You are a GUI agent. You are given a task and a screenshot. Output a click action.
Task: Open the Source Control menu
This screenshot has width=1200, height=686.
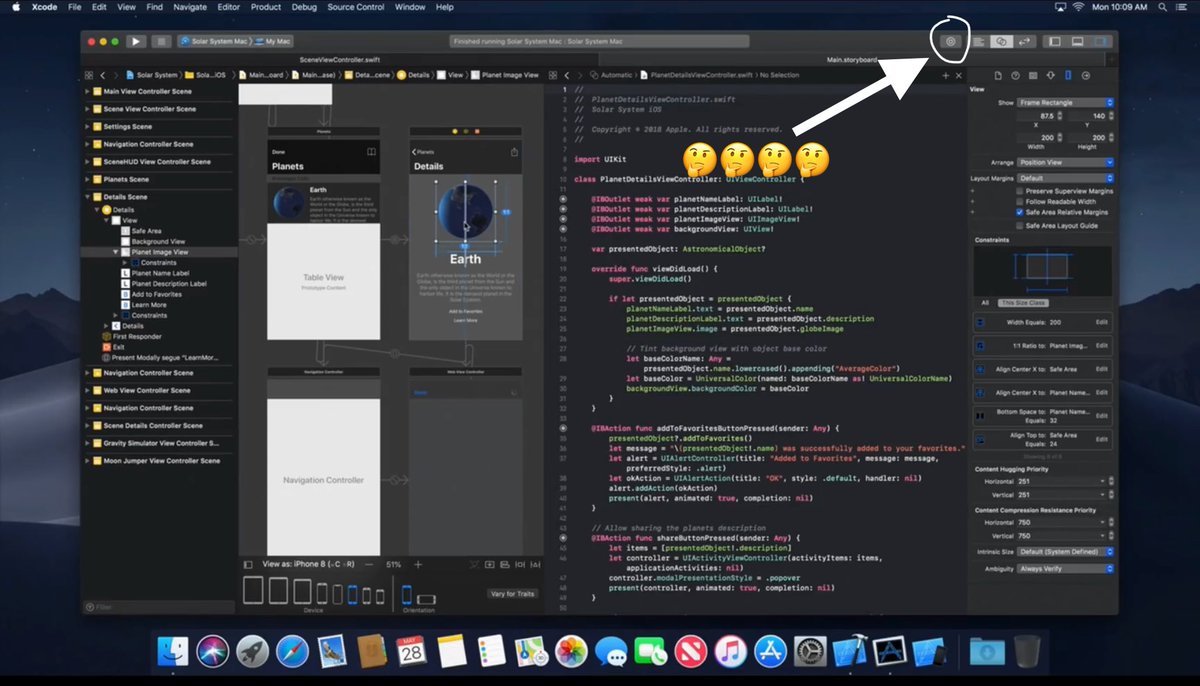click(x=356, y=7)
